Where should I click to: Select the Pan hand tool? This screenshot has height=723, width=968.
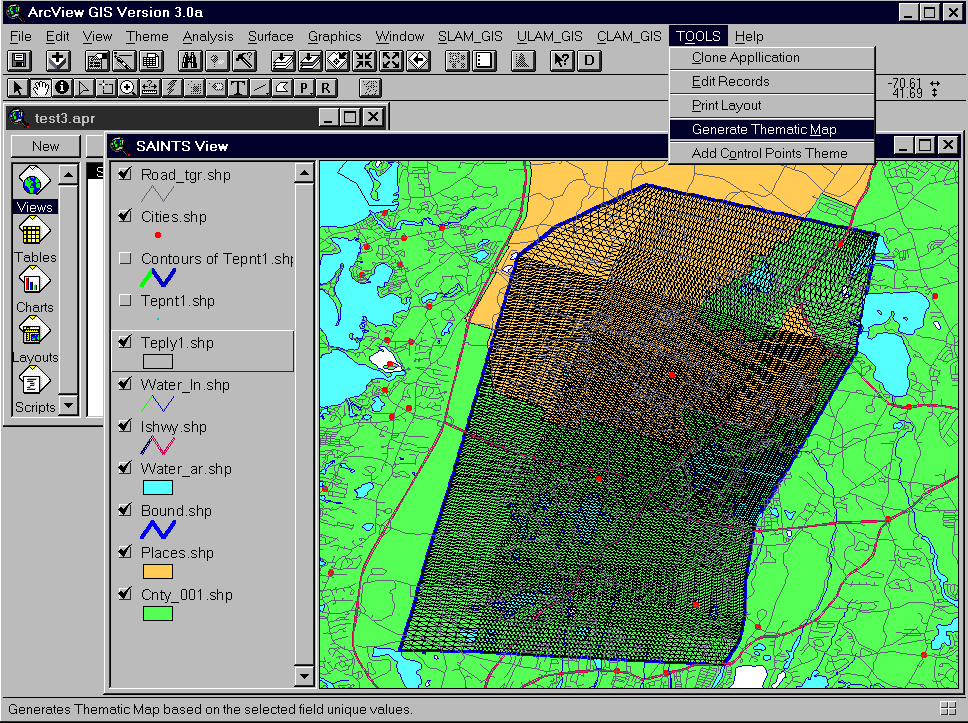tap(40, 88)
